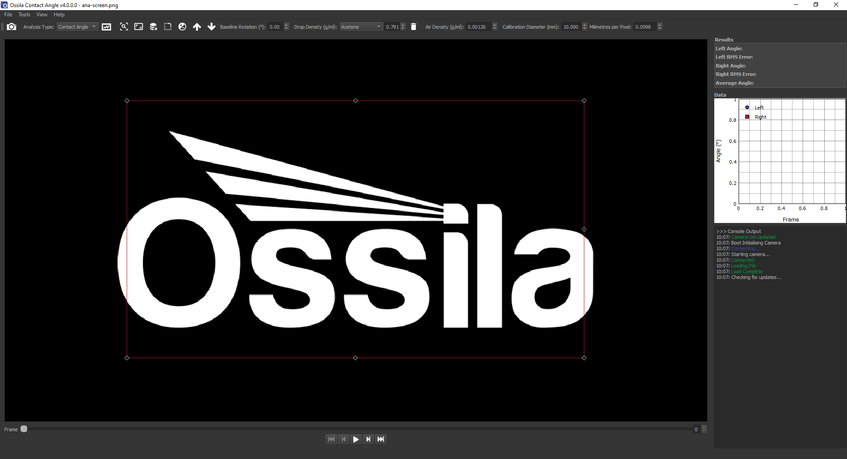The image size is (847, 459).
Task: Click the frame number spinner at slider end
Action: coord(700,429)
